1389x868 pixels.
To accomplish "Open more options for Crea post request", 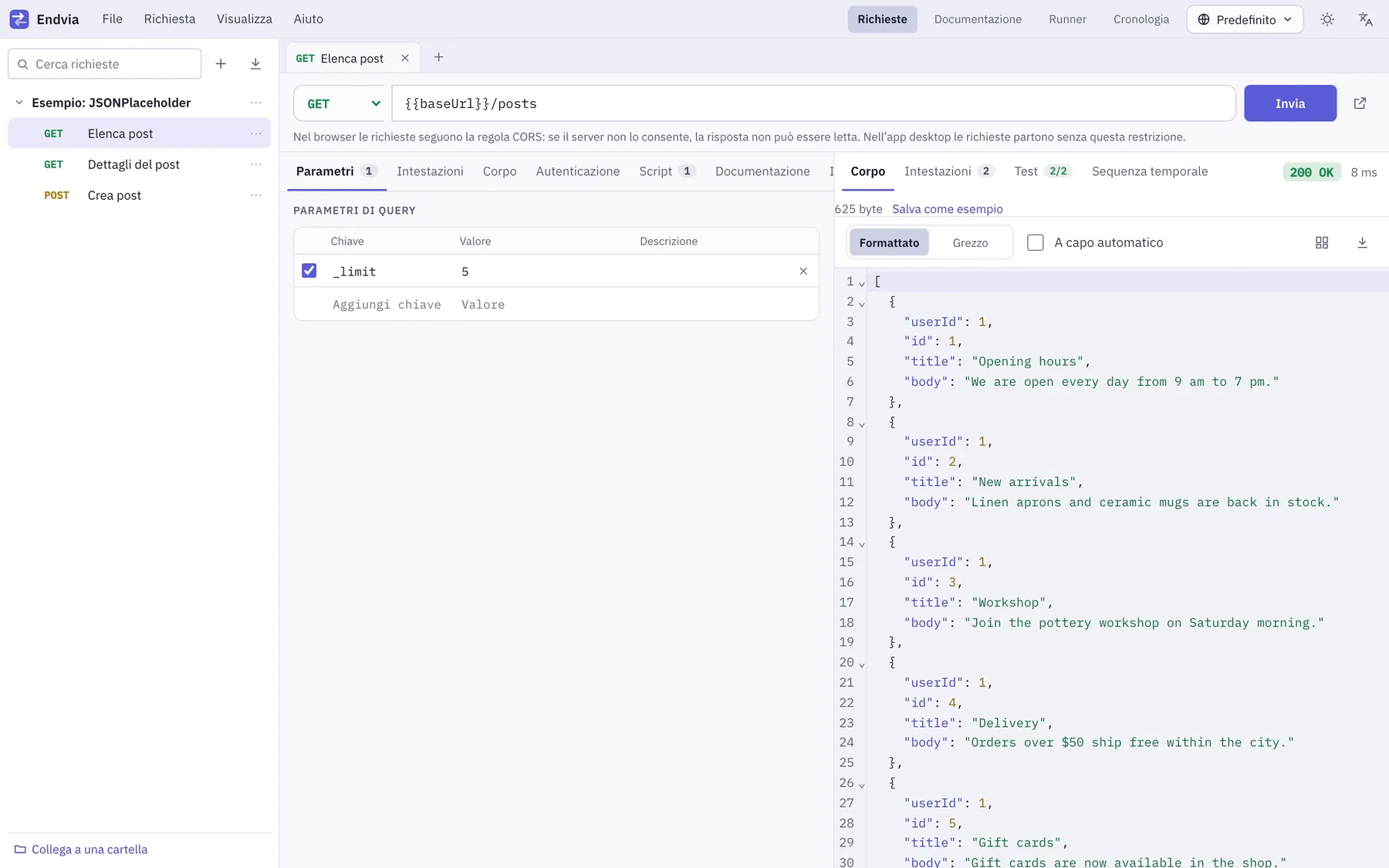I will tap(256, 195).
